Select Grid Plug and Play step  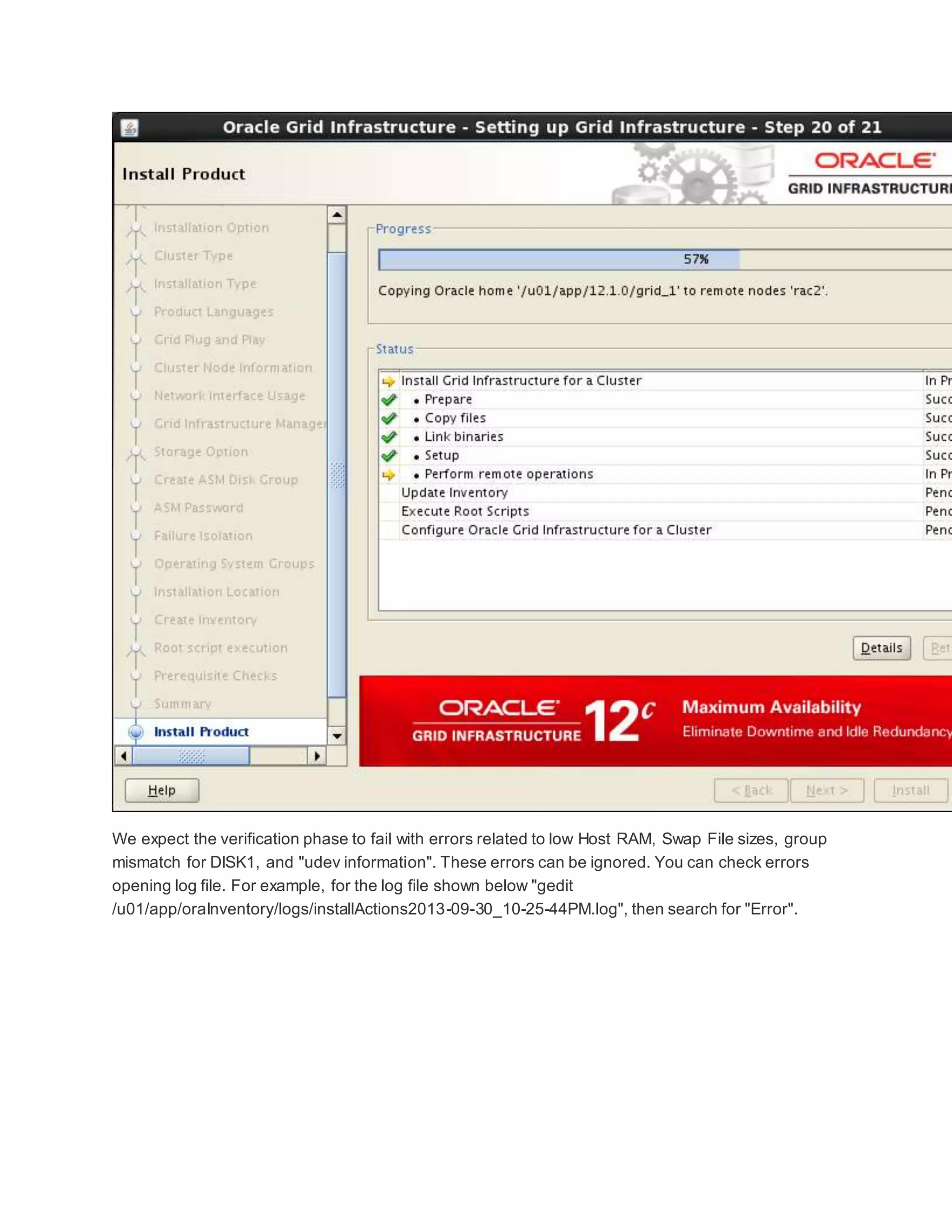point(210,339)
